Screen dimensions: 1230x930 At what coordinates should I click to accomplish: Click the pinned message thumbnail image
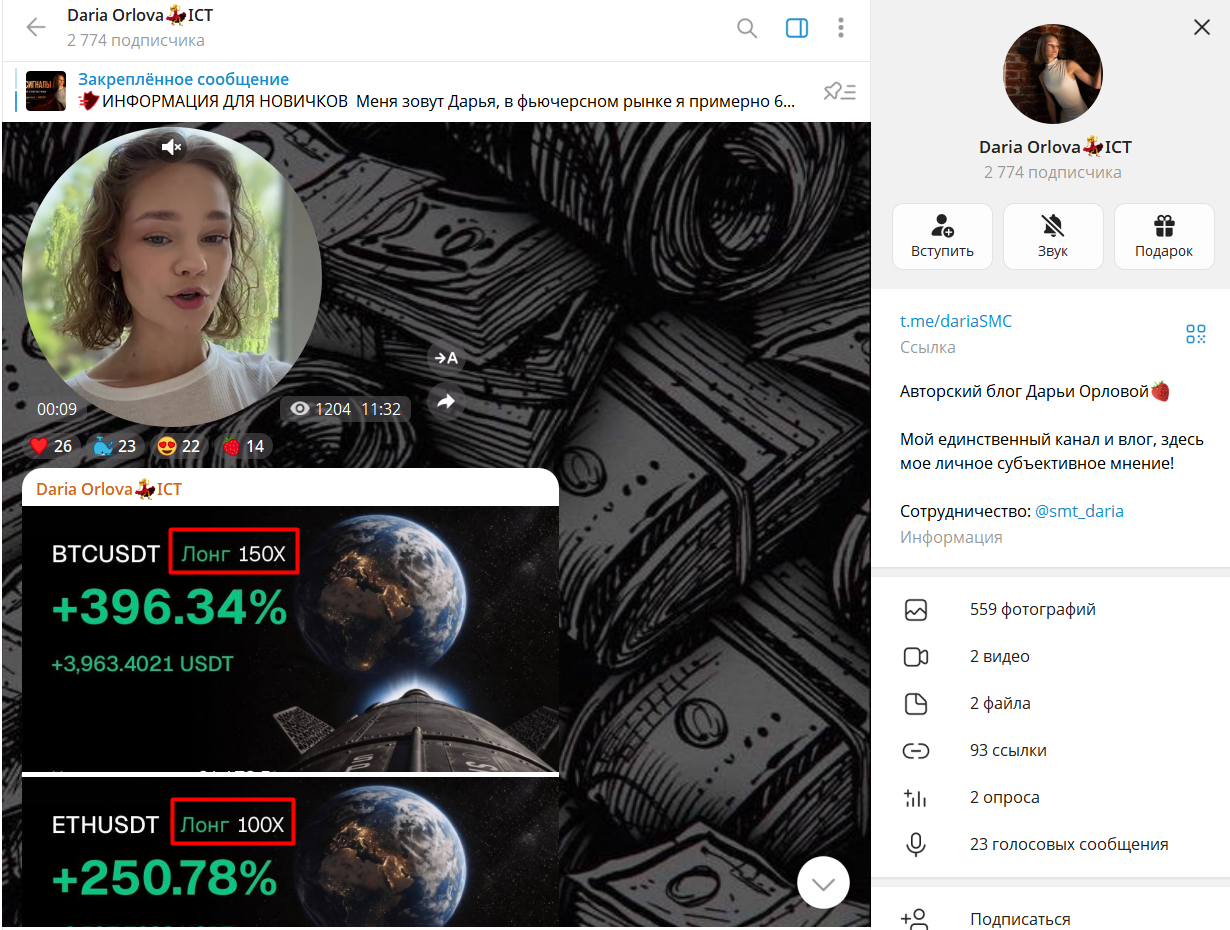click(x=46, y=90)
